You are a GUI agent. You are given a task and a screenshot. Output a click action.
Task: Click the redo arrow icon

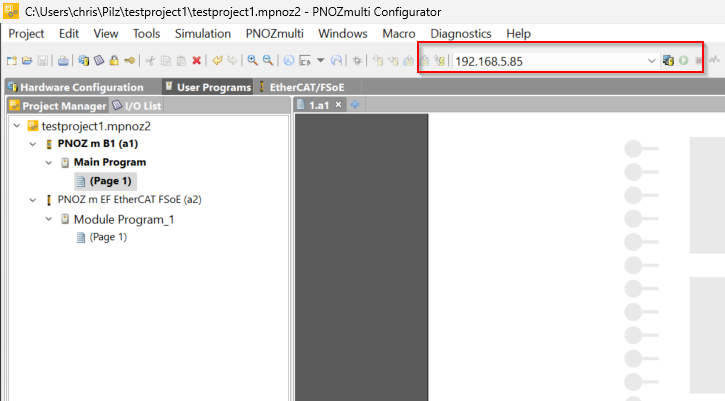[233, 61]
